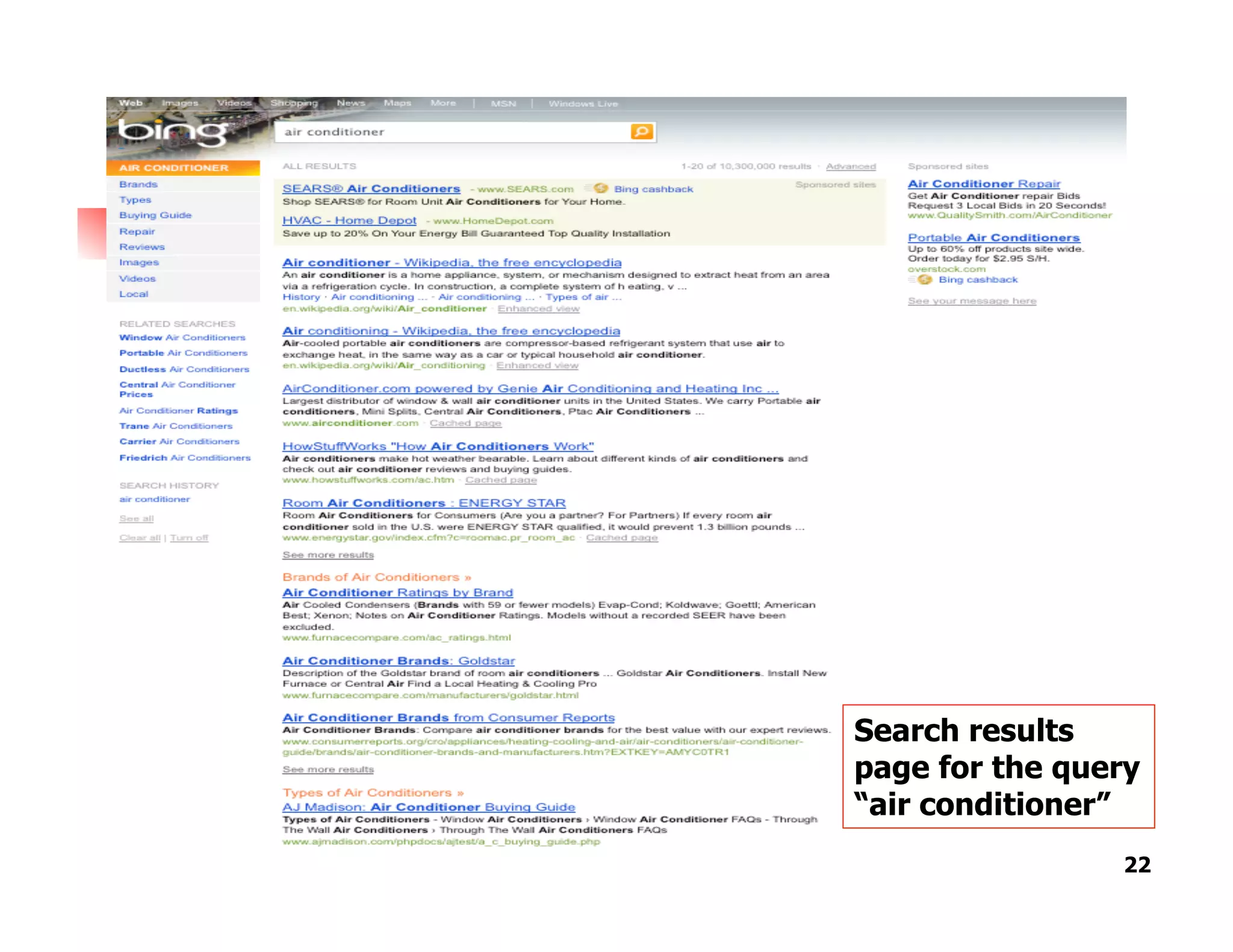Open SEARS Air Conditioners sponsored result
The width and height of the screenshot is (1233, 952).
tap(371, 189)
